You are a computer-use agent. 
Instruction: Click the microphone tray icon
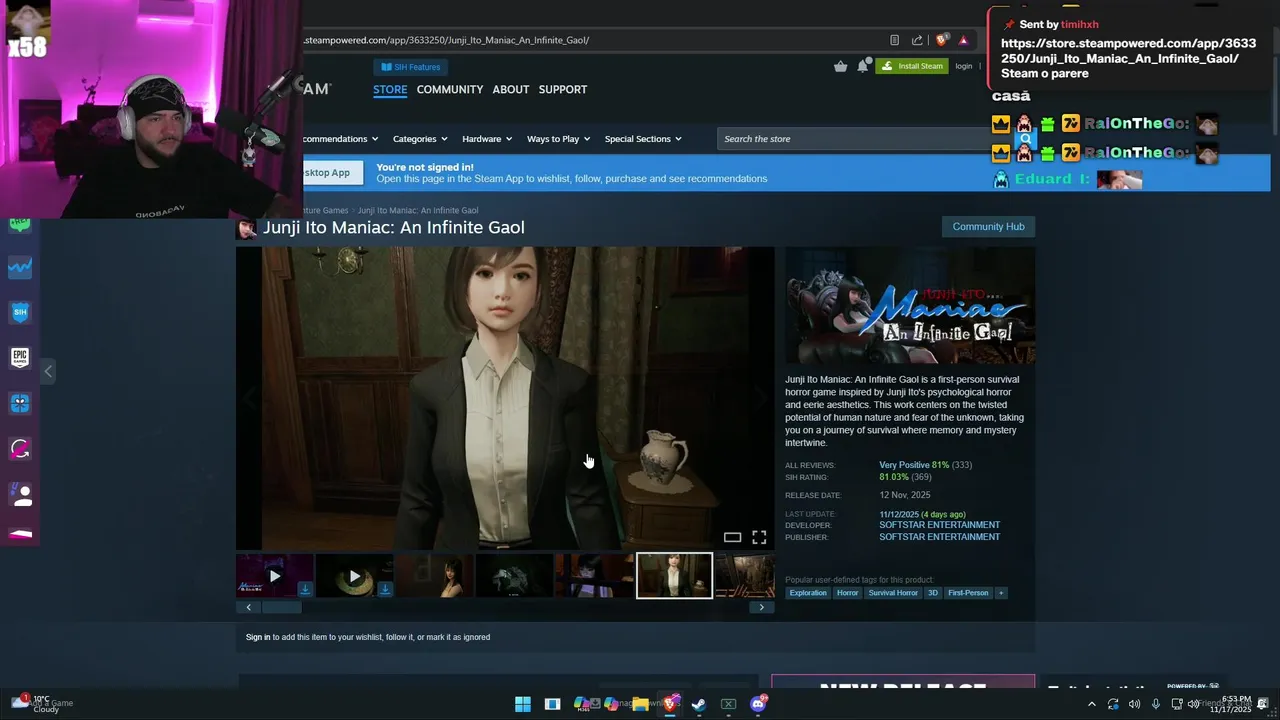(x=1156, y=704)
